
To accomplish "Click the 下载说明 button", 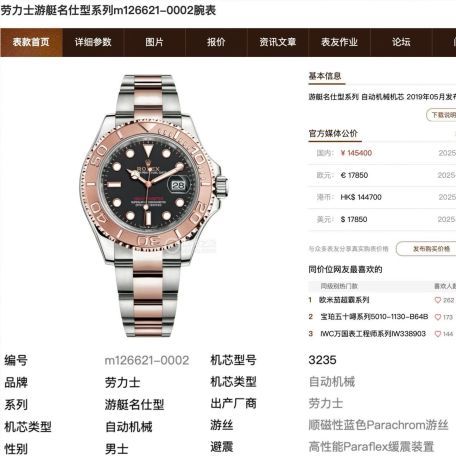I will point(441,115).
